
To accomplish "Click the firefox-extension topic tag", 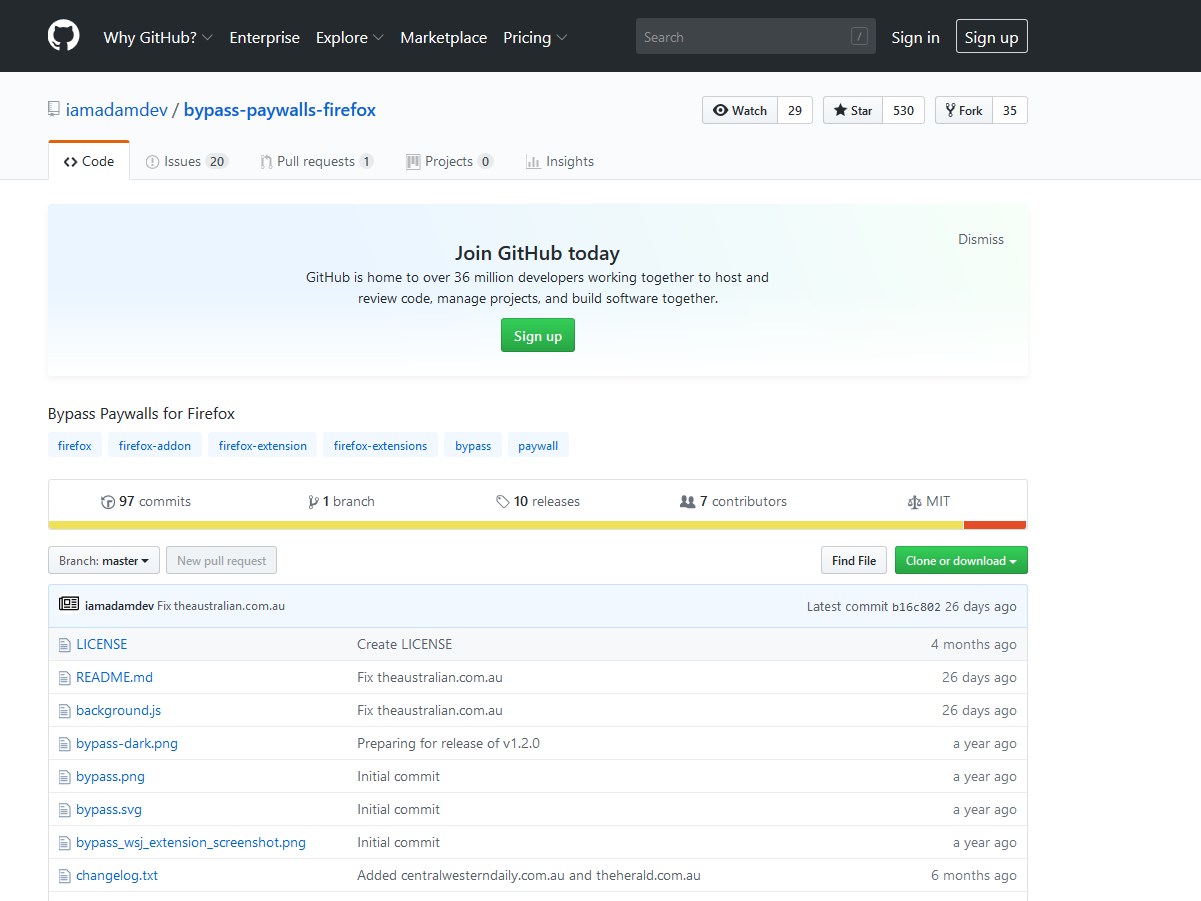I will coord(263,445).
